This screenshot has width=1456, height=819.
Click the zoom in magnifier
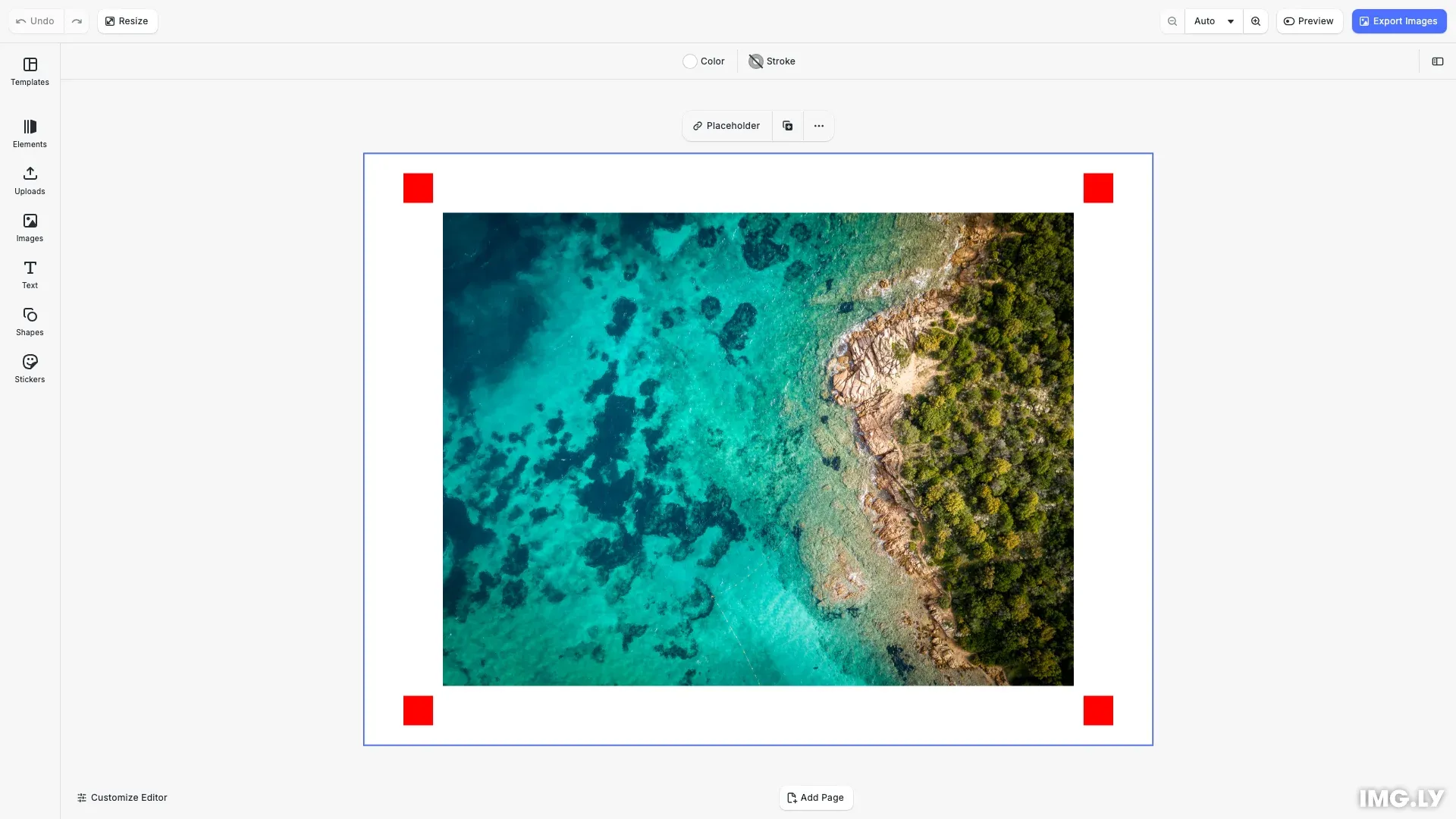point(1256,21)
